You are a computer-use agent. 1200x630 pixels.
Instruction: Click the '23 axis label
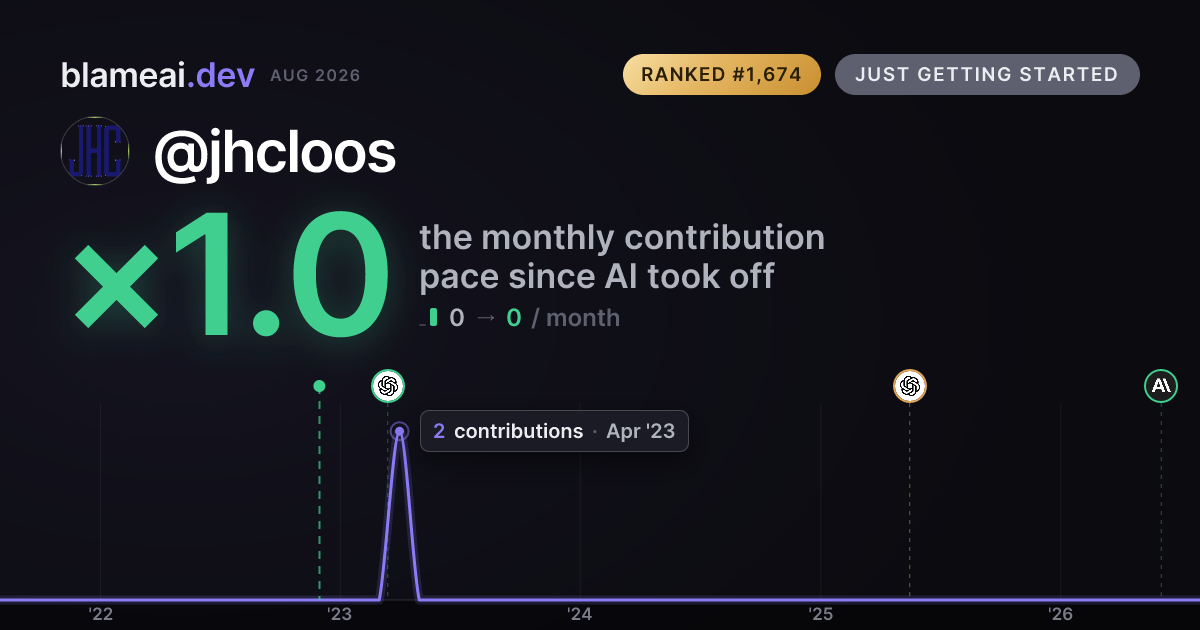pos(340,614)
